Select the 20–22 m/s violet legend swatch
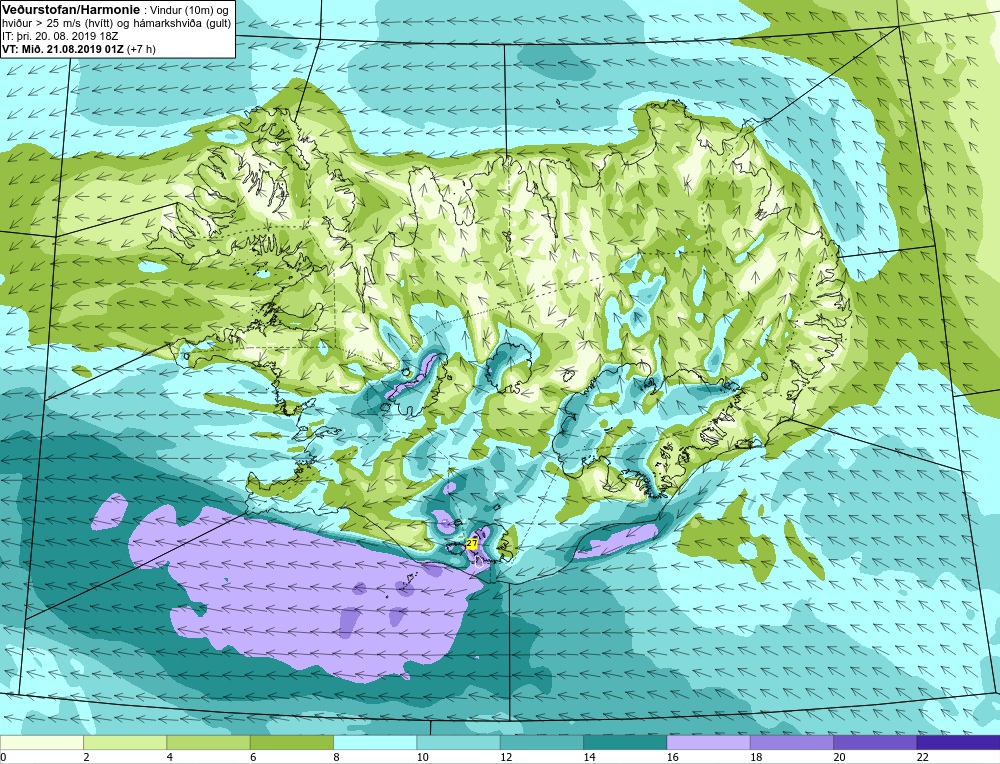Screen dimensions: 1000x764 tap(875, 742)
